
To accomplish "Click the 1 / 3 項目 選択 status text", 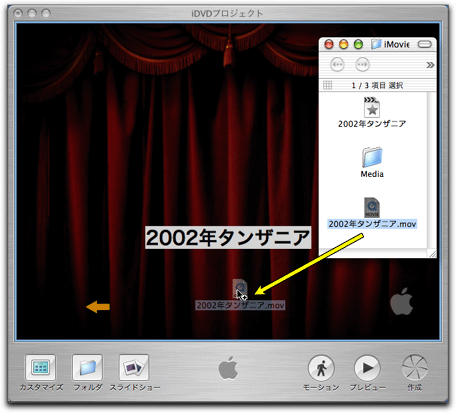I will 377,86.
